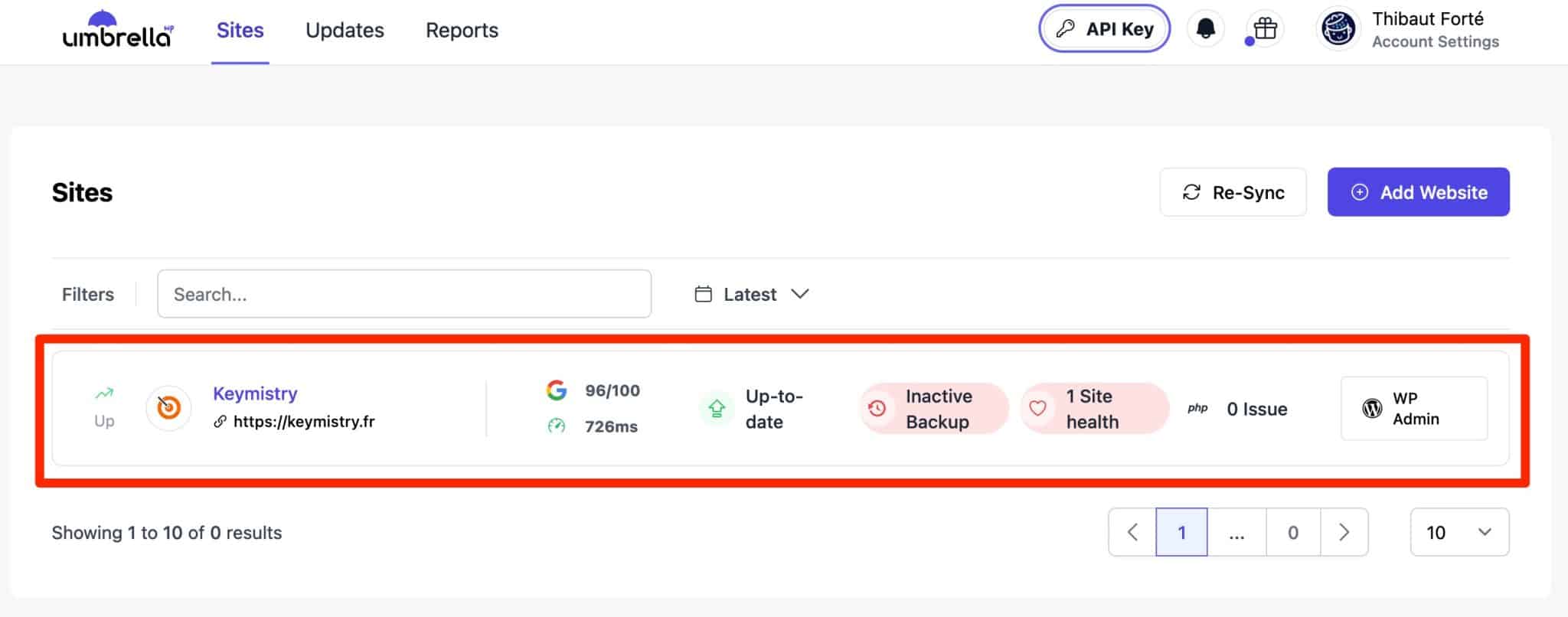The width and height of the screenshot is (1568, 617).
Task: Open notifications bell icon
Action: click(1205, 29)
